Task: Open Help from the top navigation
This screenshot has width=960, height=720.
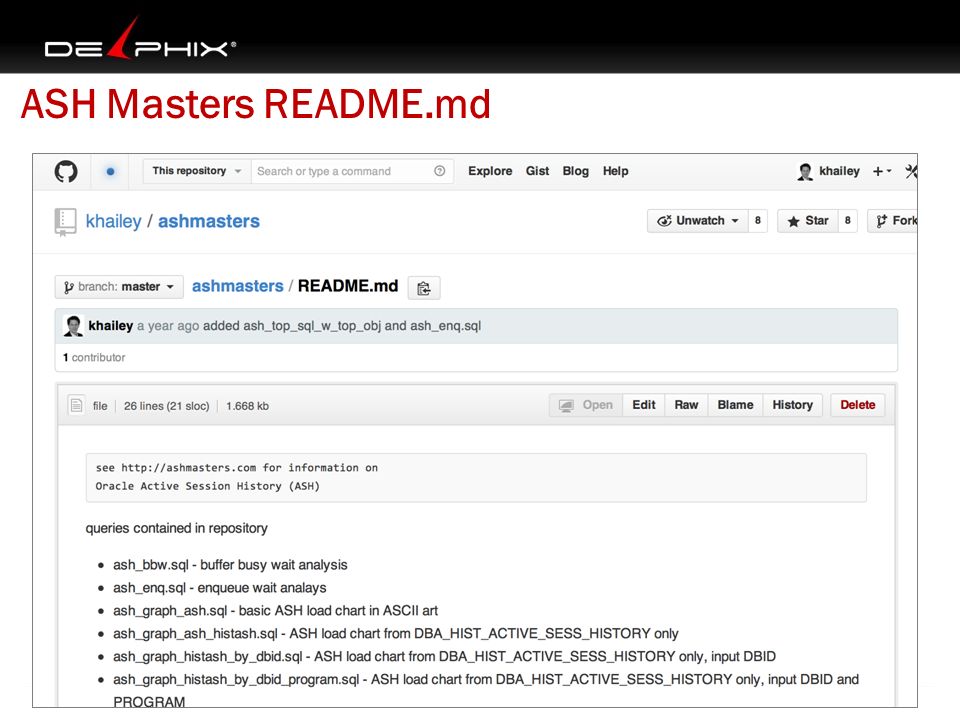Action: coord(615,171)
